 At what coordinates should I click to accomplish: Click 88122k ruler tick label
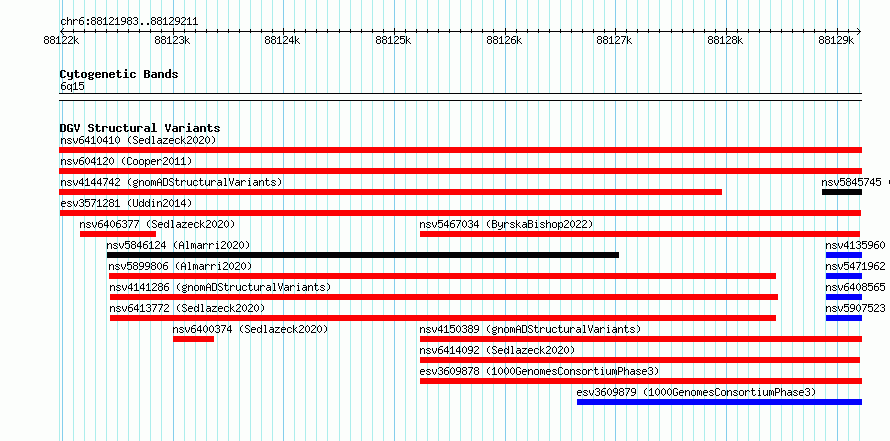pyautogui.click(x=61, y=40)
